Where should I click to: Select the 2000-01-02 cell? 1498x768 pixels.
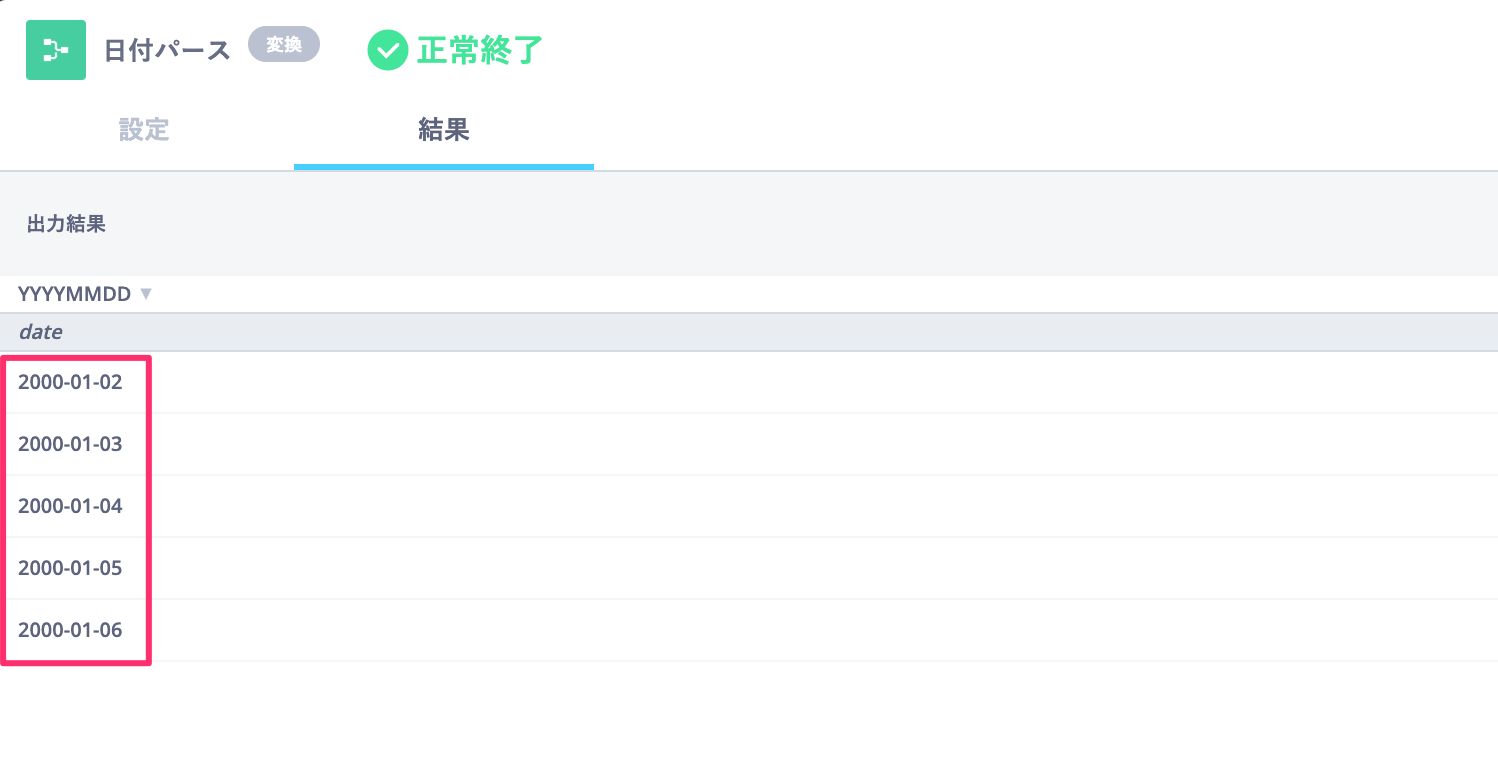tap(70, 382)
